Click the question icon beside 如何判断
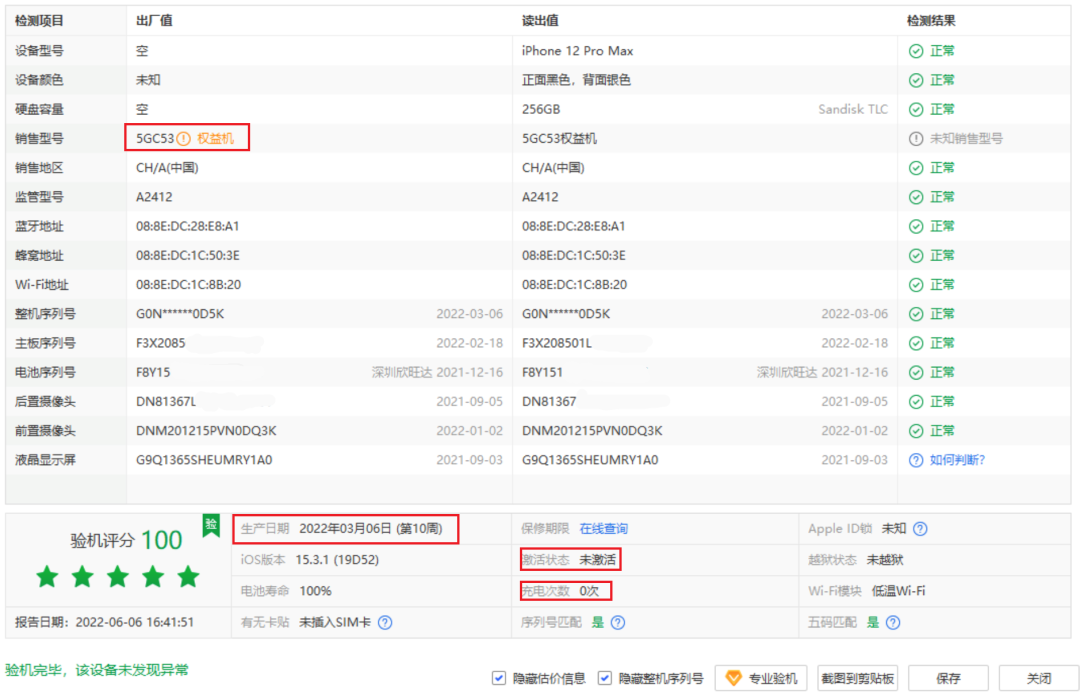This screenshot has height=698, width=1080. coord(915,460)
